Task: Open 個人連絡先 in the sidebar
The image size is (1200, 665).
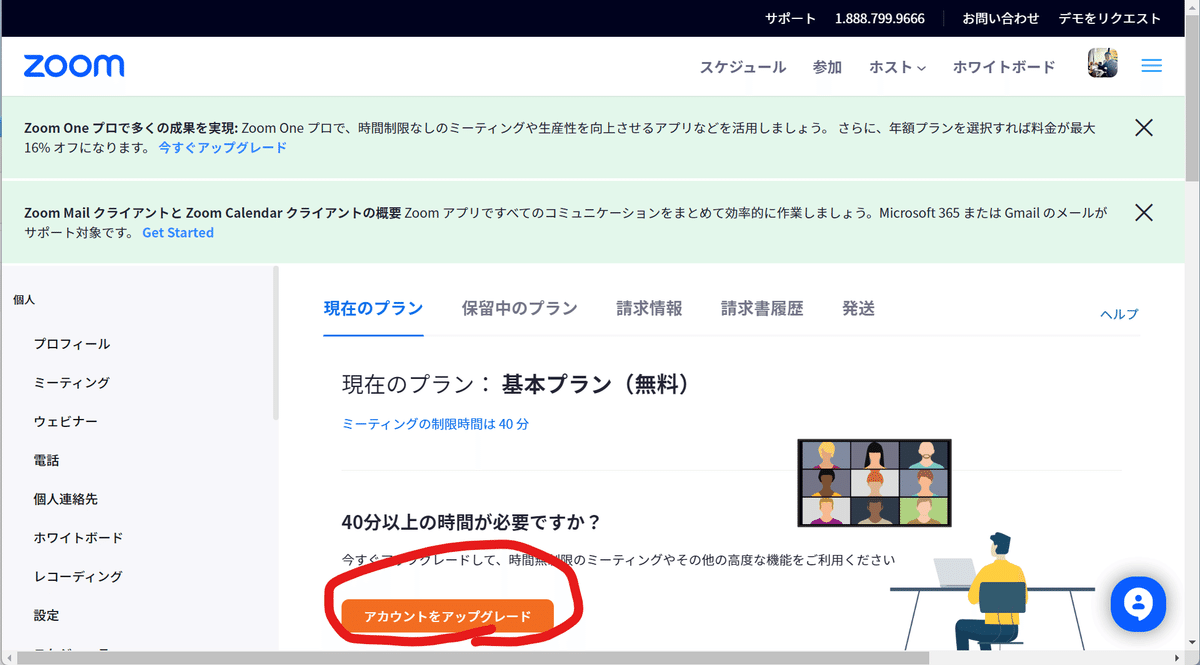Action: point(65,498)
